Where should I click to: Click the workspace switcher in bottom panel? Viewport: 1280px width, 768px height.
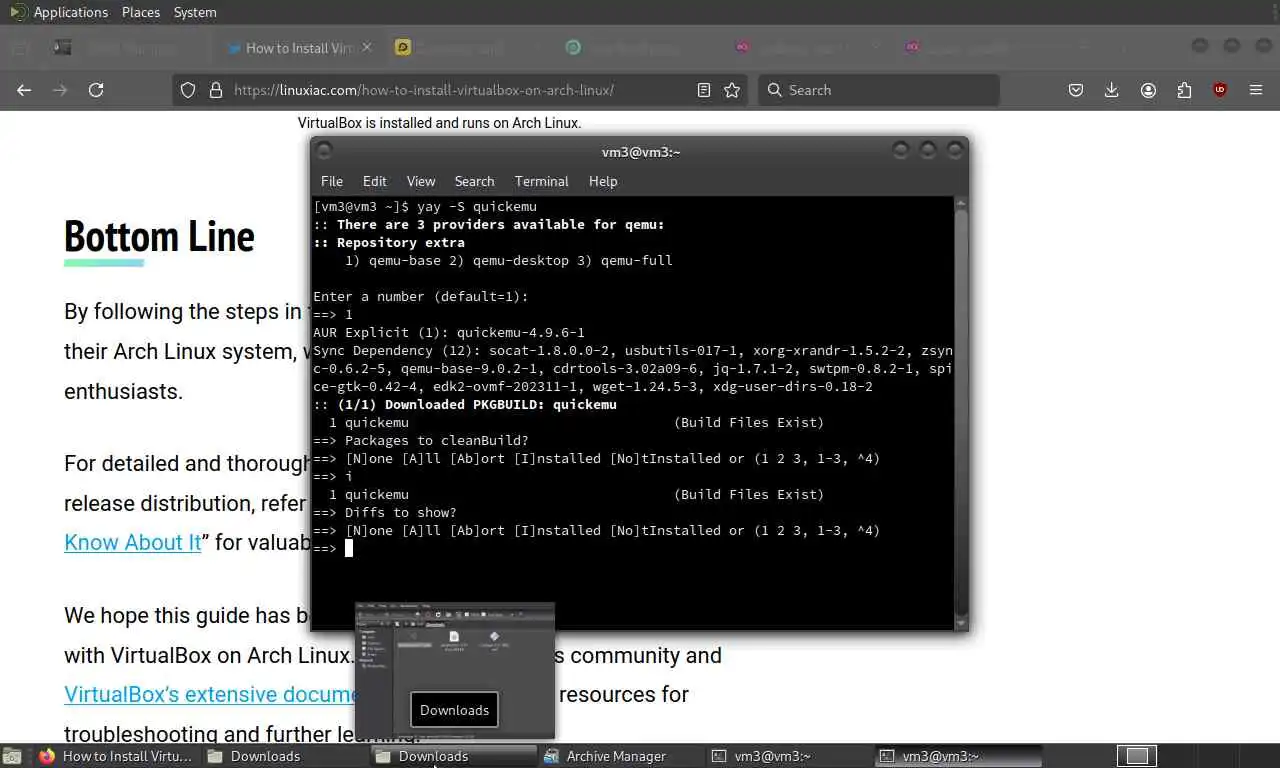coord(1137,756)
